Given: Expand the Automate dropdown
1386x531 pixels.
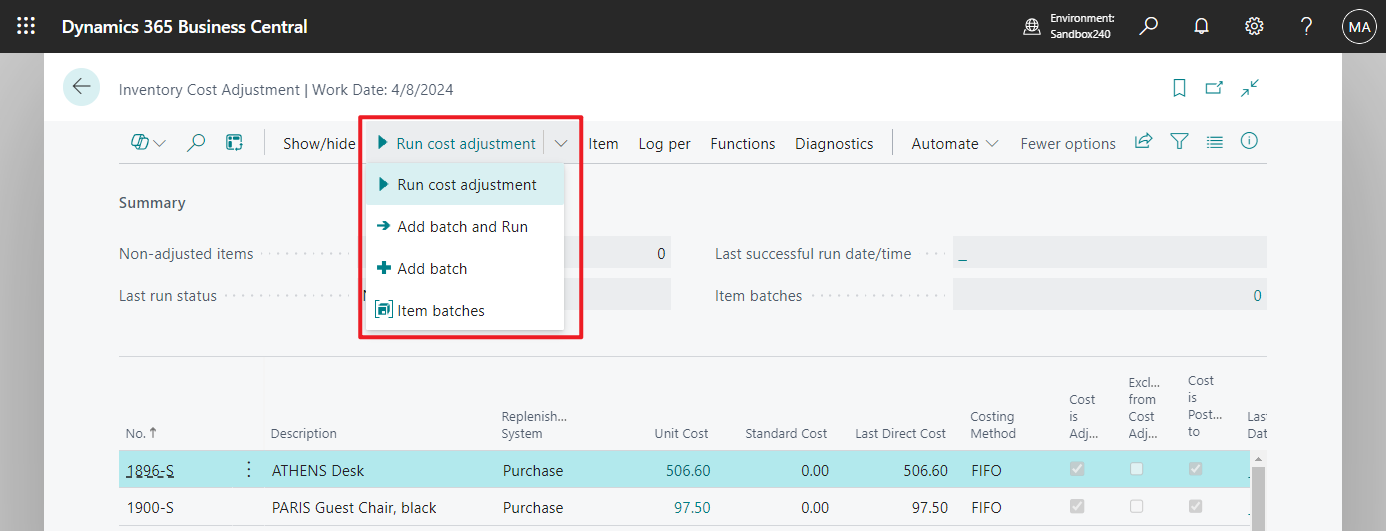Looking at the screenshot, I should point(955,144).
